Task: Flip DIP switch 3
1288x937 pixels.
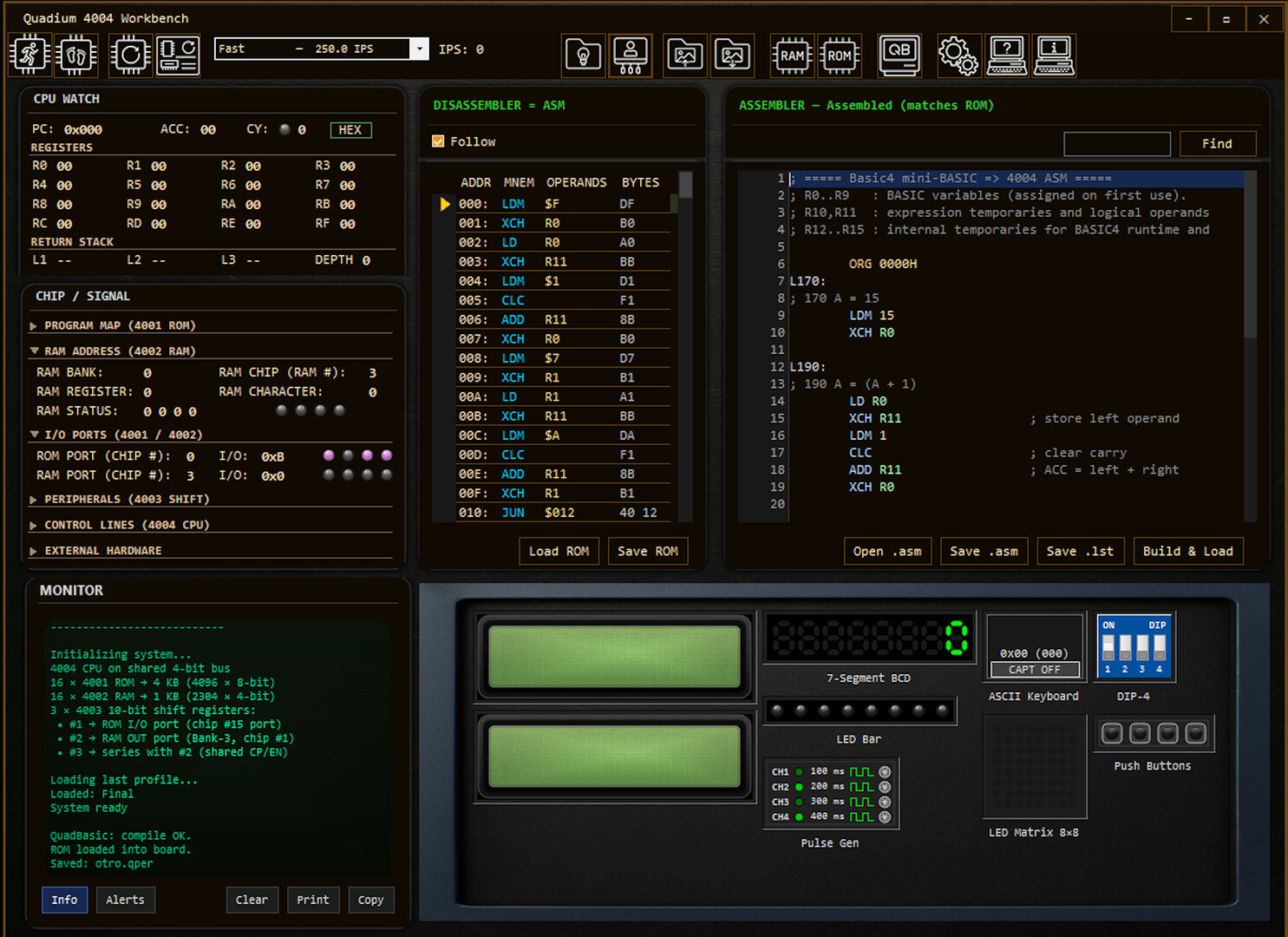Action: (1142, 647)
